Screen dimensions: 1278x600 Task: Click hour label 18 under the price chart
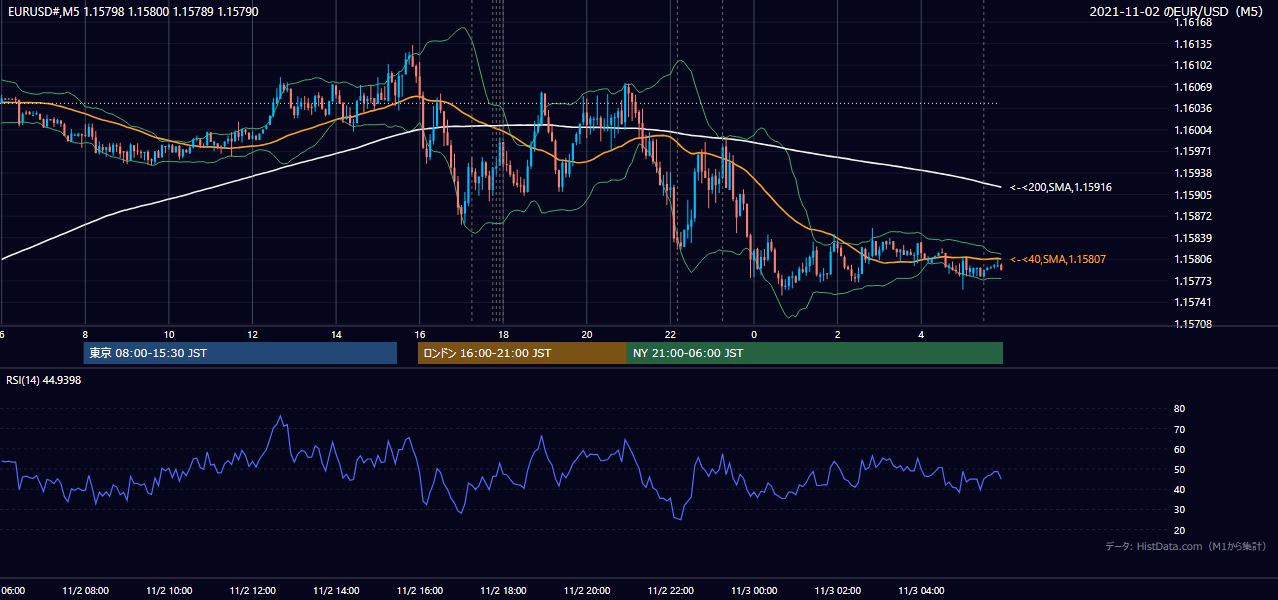pyautogui.click(x=503, y=334)
